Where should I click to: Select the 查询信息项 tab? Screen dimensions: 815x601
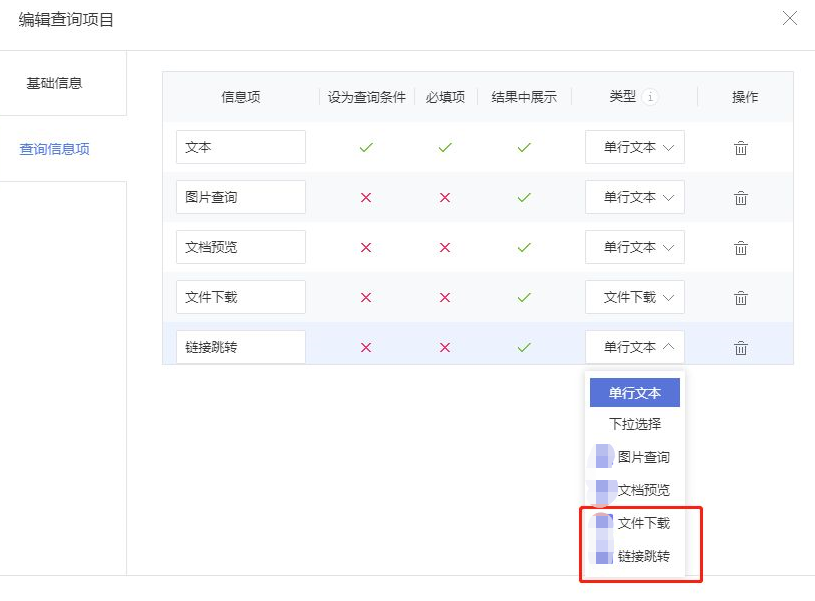pos(55,149)
